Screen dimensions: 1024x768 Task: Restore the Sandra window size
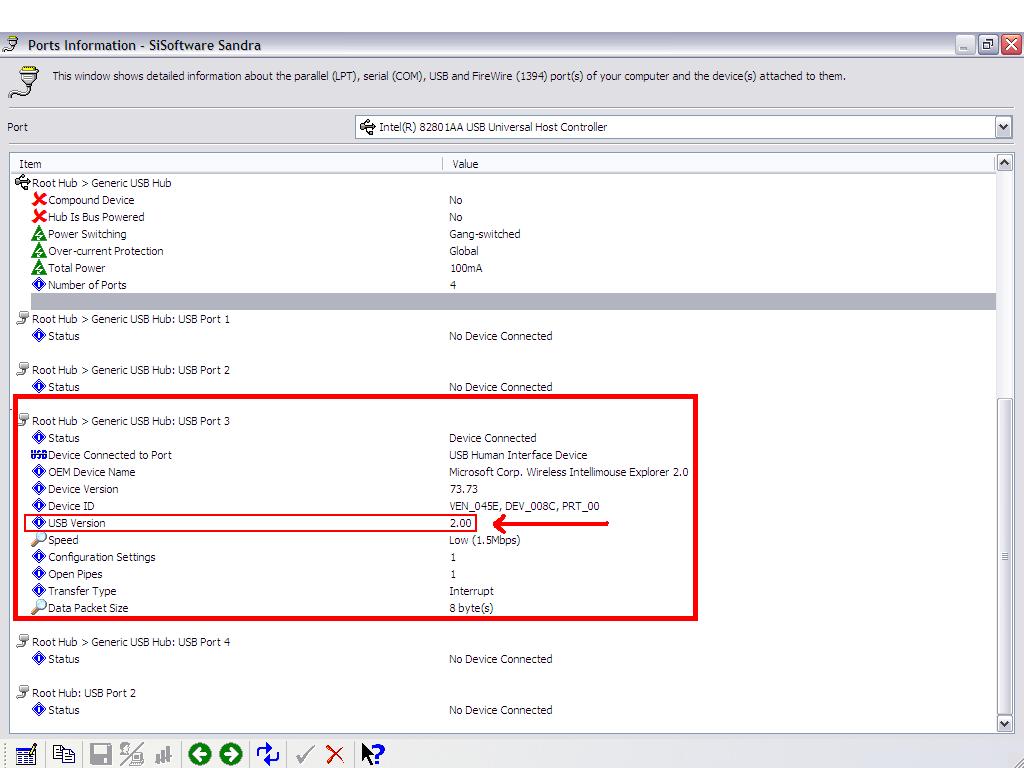tap(988, 44)
